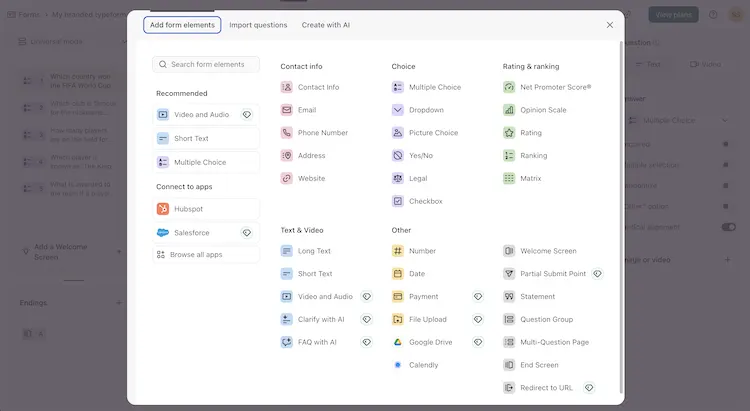Select Short Text under Text & Video
This screenshot has width=750, height=411.
[x=306, y=274]
